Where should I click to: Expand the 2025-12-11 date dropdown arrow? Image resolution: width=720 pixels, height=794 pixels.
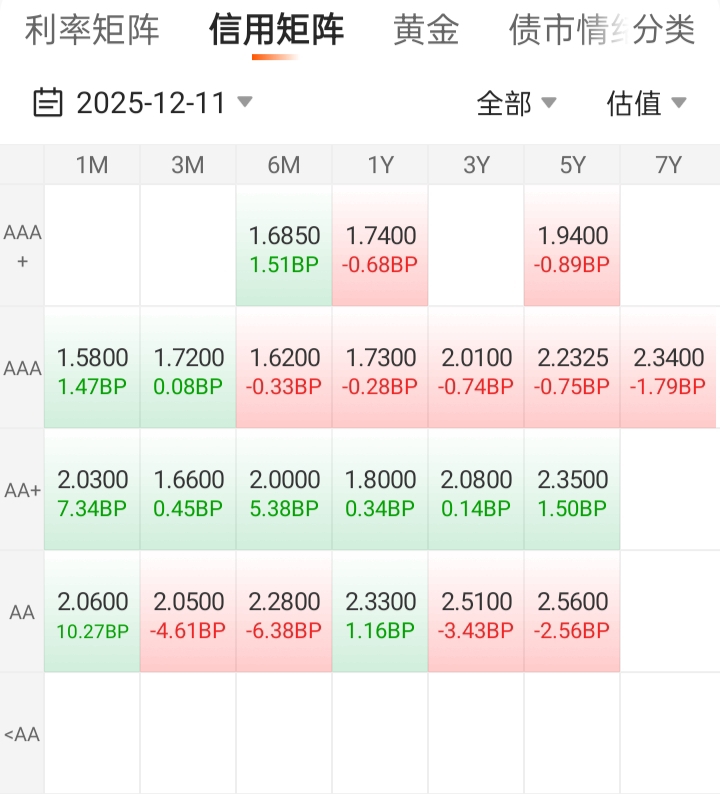[244, 102]
